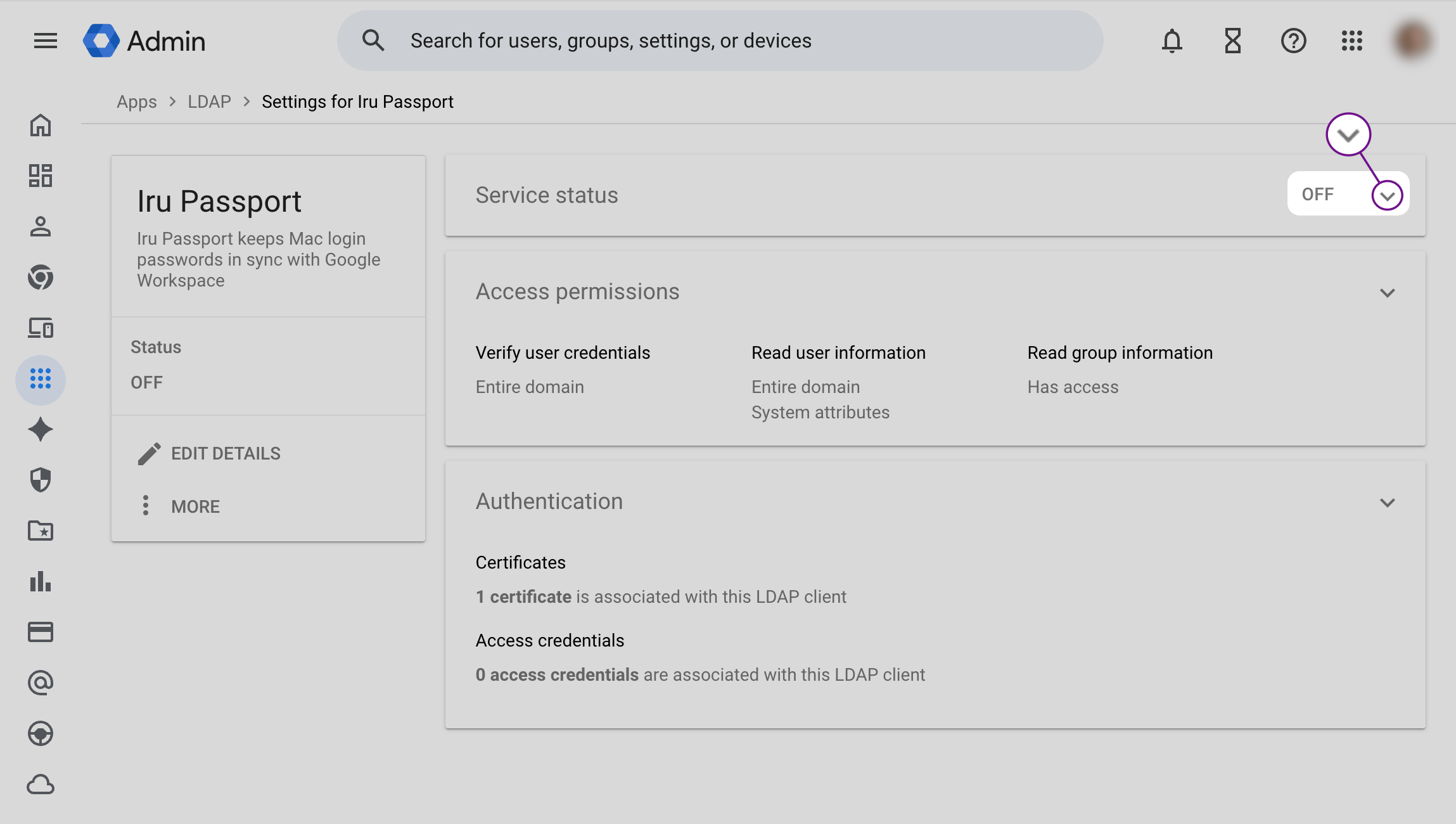Click the Google Admin logo
This screenshot has height=824, width=1456.
[x=144, y=41]
